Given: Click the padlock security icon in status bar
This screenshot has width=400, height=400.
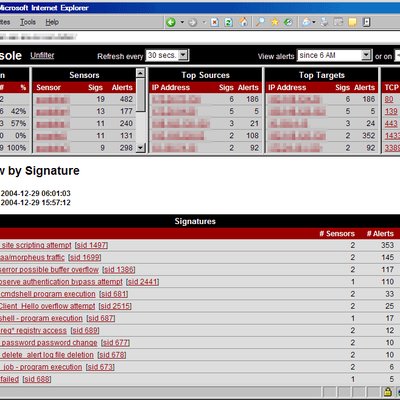Looking at the screenshot, I should [x=387, y=392].
